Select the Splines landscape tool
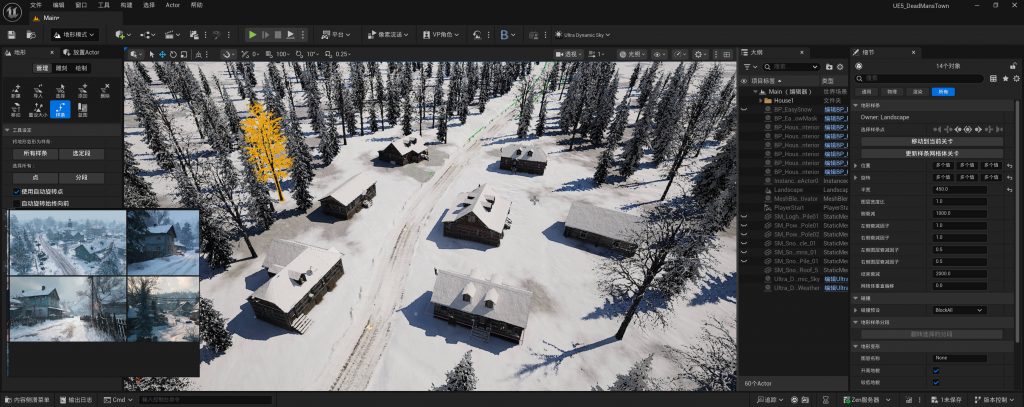The width and height of the screenshot is (1024, 407). click(59, 109)
